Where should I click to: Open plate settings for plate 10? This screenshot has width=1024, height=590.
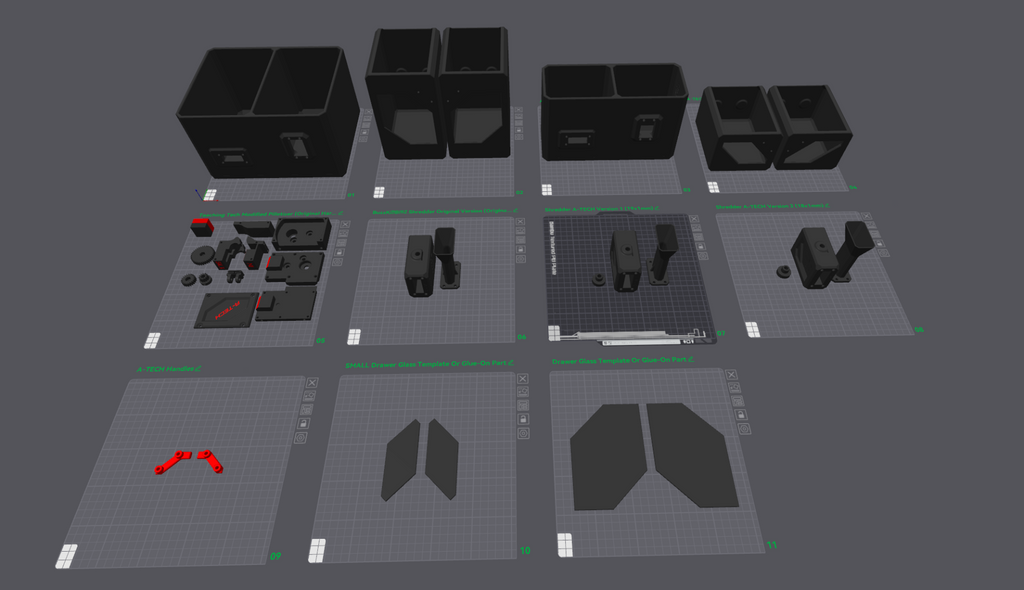[523, 433]
